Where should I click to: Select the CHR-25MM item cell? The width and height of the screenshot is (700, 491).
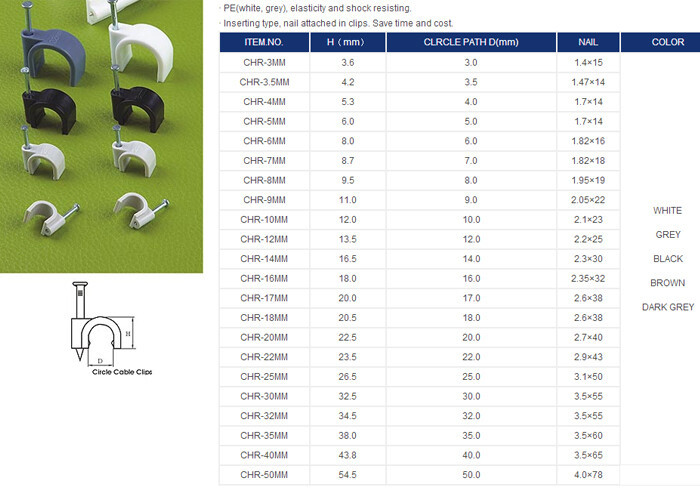tap(264, 376)
